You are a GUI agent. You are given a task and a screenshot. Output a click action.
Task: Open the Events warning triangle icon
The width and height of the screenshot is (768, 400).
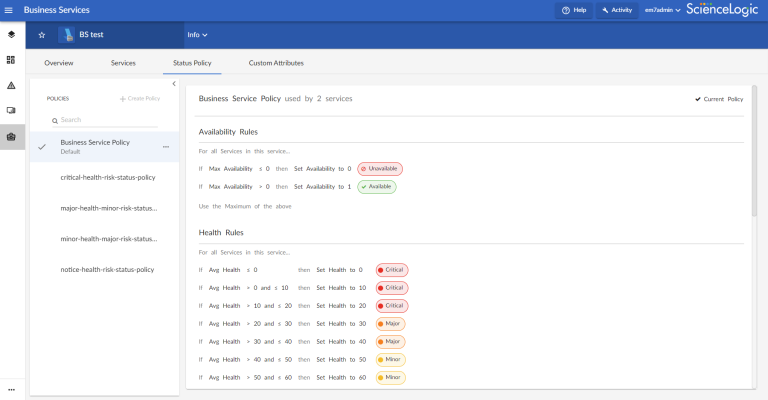[11, 85]
